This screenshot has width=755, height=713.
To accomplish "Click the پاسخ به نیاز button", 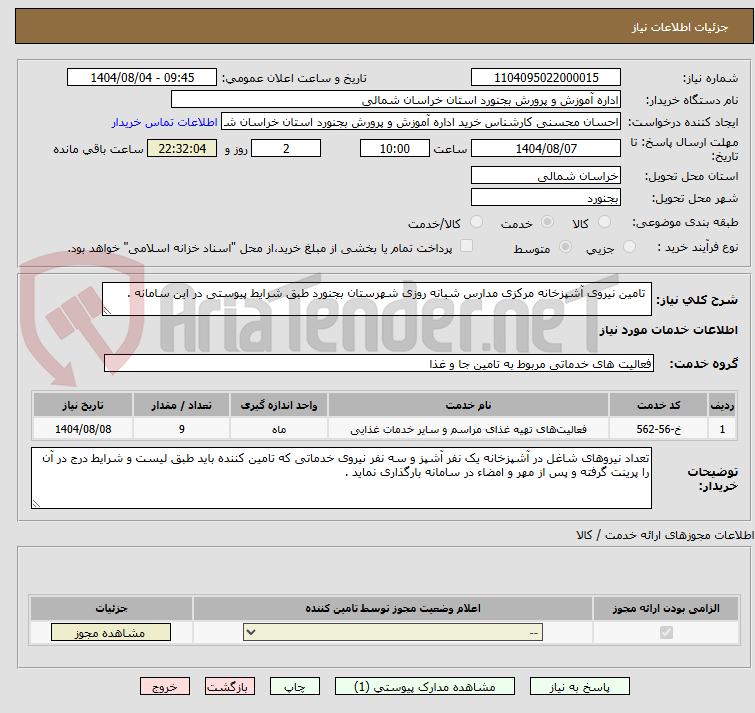I will [579, 687].
